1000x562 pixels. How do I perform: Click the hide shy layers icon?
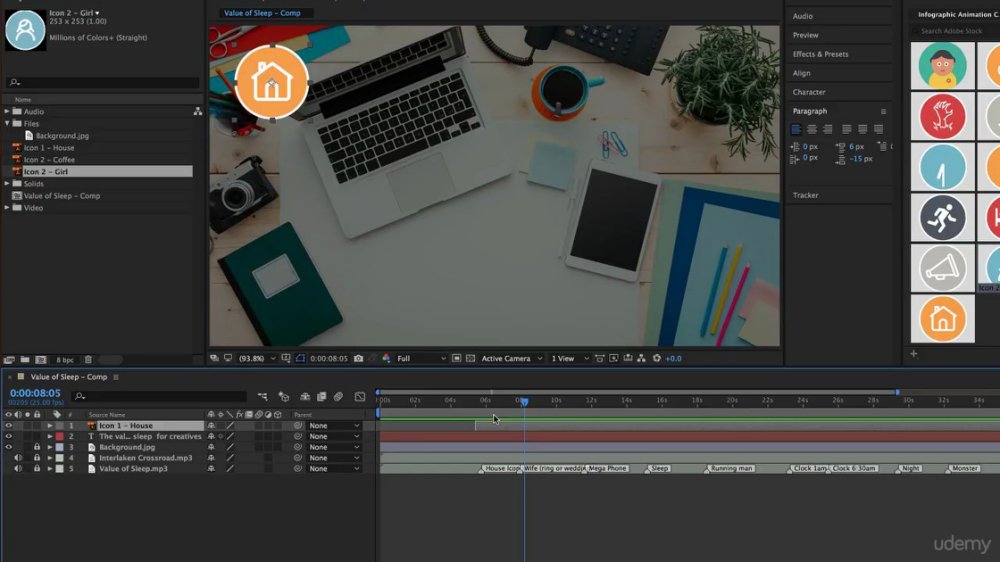tap(305, 397)
